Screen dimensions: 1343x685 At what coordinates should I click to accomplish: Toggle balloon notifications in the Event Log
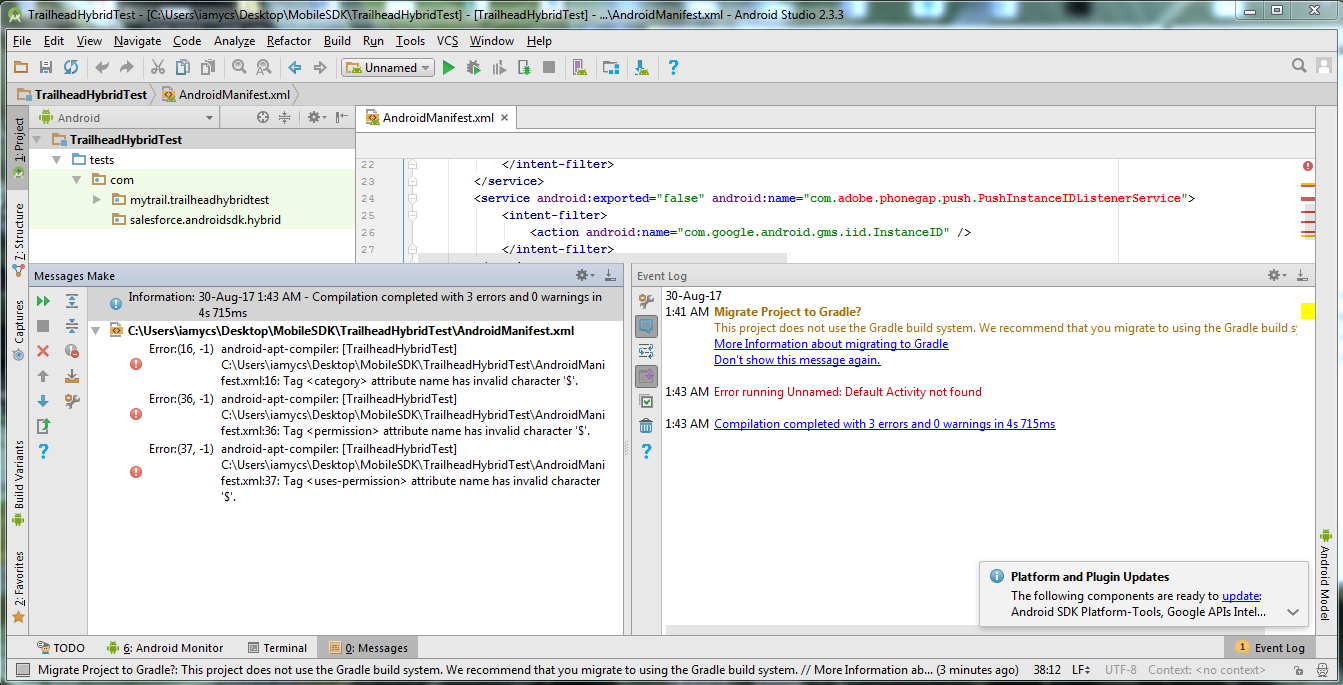point(646,326)
